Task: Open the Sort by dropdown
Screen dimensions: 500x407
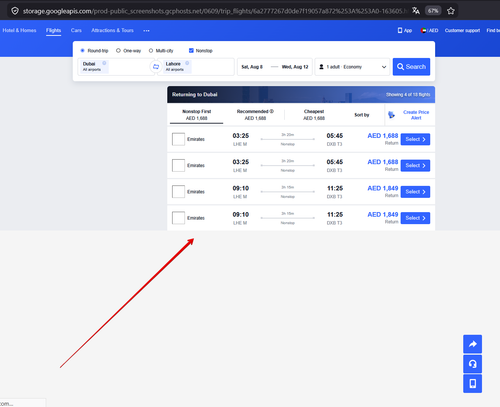Action: [362, 115]
